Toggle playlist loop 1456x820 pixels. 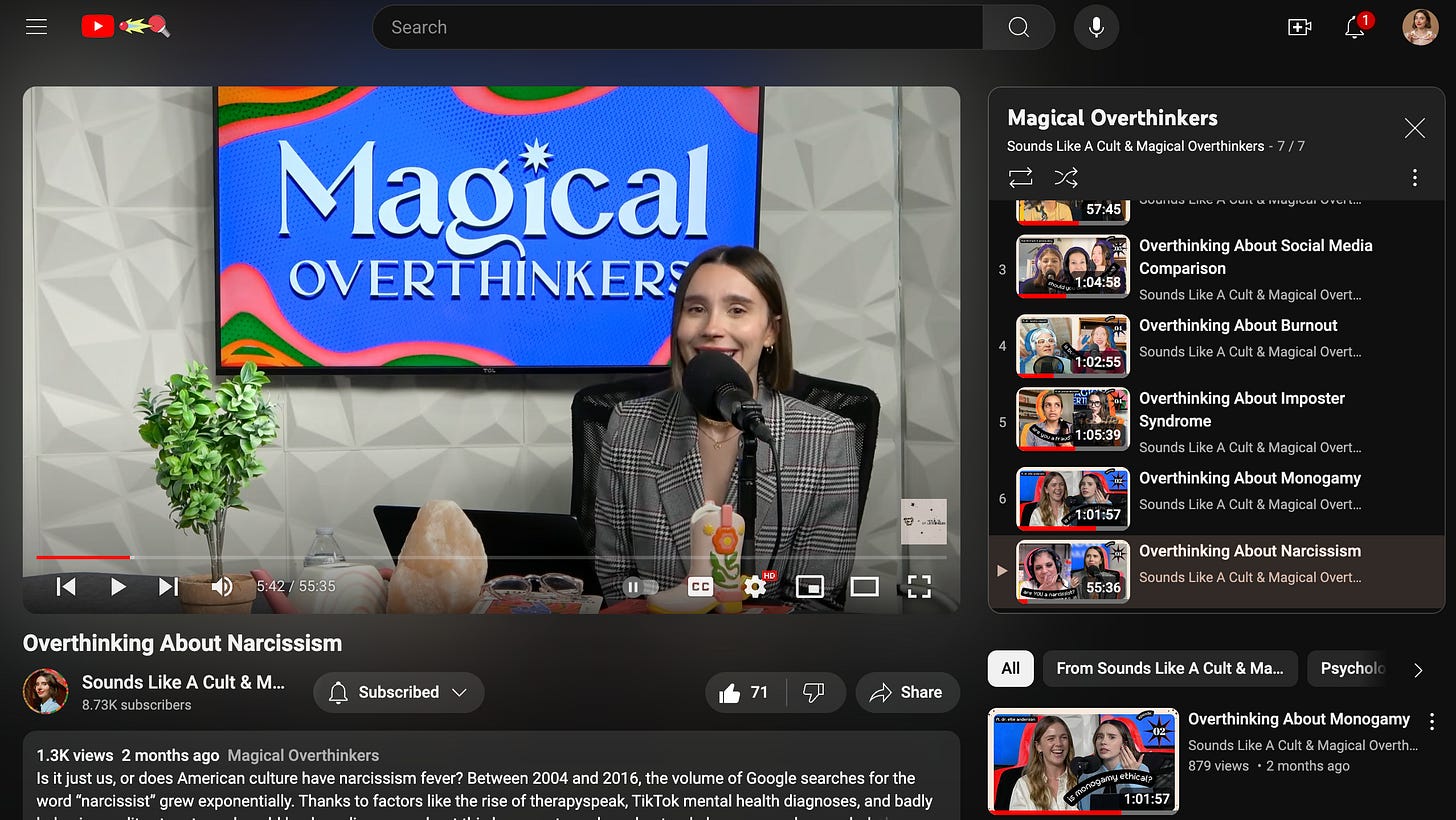point(1020,178)
